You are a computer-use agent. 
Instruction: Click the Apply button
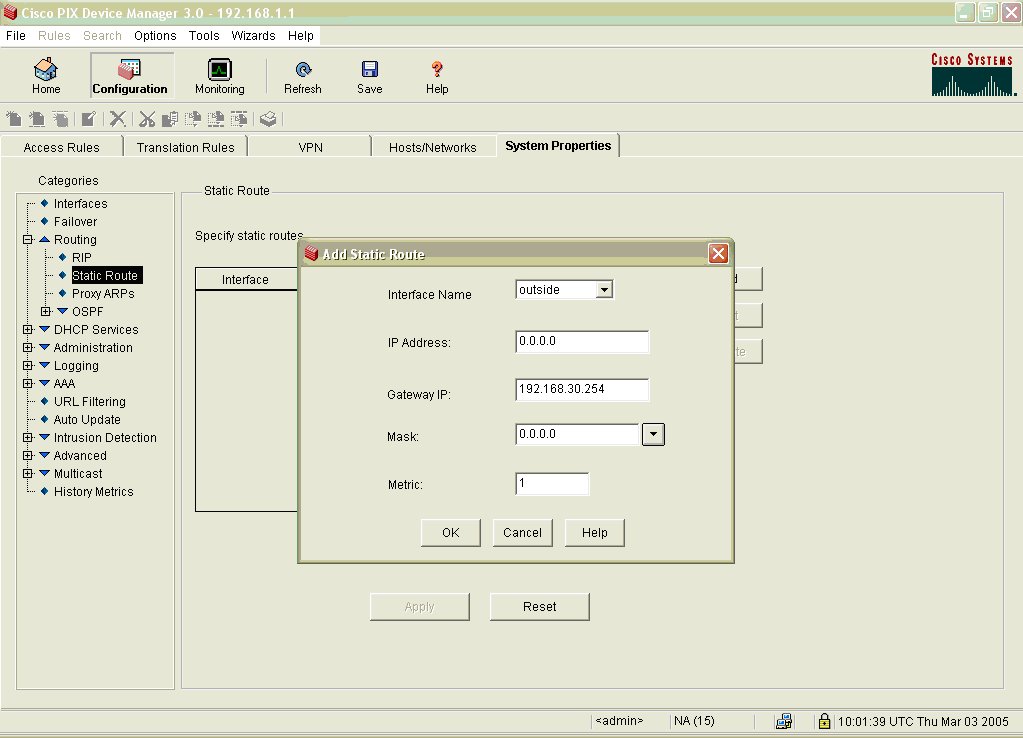pyautogui.click(x=420, y=607)
